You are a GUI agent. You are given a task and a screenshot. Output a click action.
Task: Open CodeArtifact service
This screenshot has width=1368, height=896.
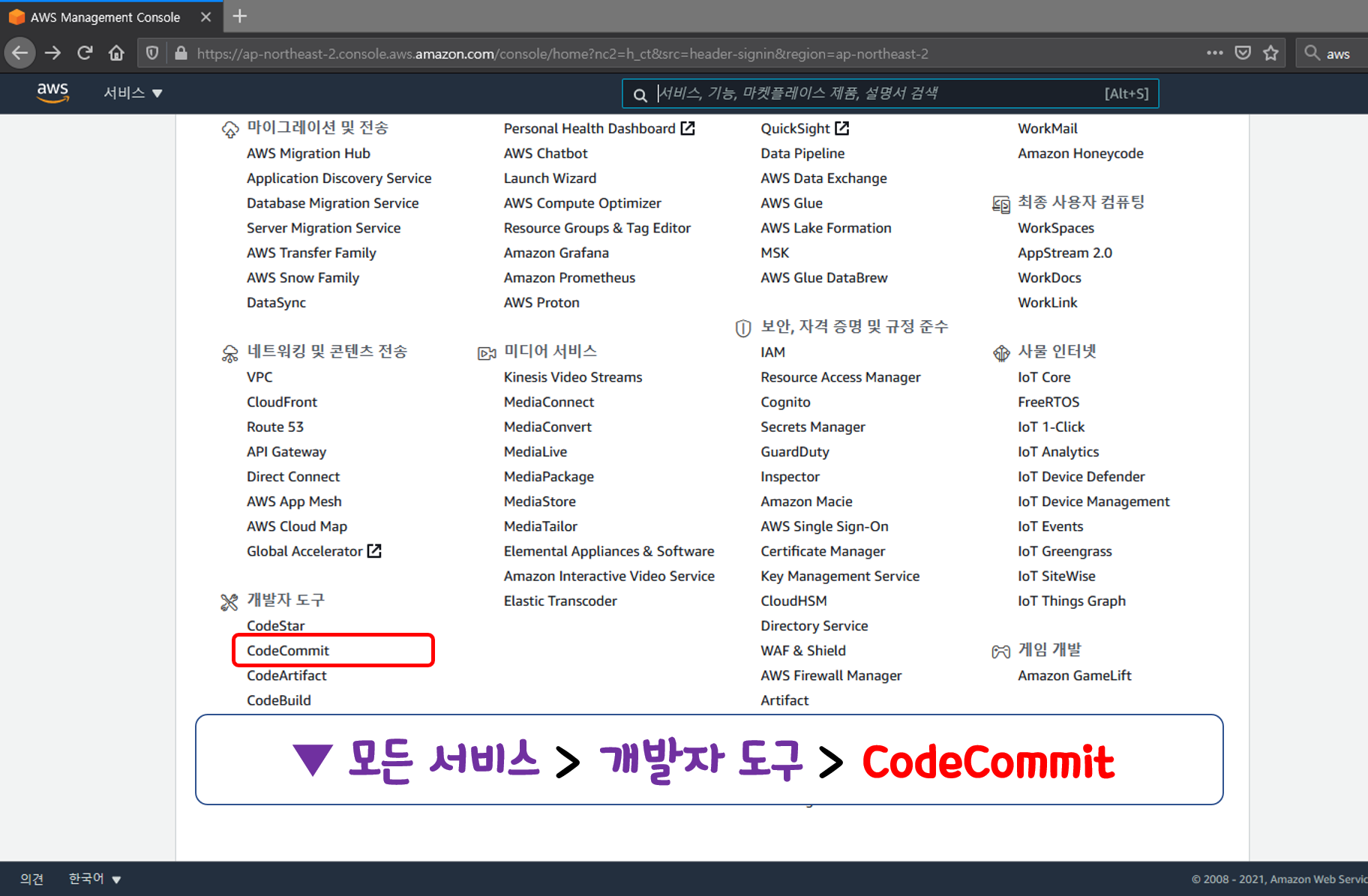click(286, 676)
